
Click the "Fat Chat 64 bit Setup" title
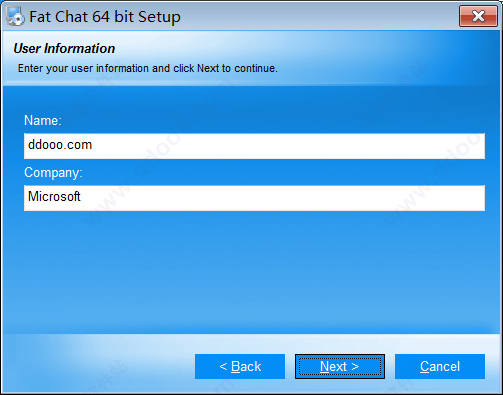click(x=105, y=17)
